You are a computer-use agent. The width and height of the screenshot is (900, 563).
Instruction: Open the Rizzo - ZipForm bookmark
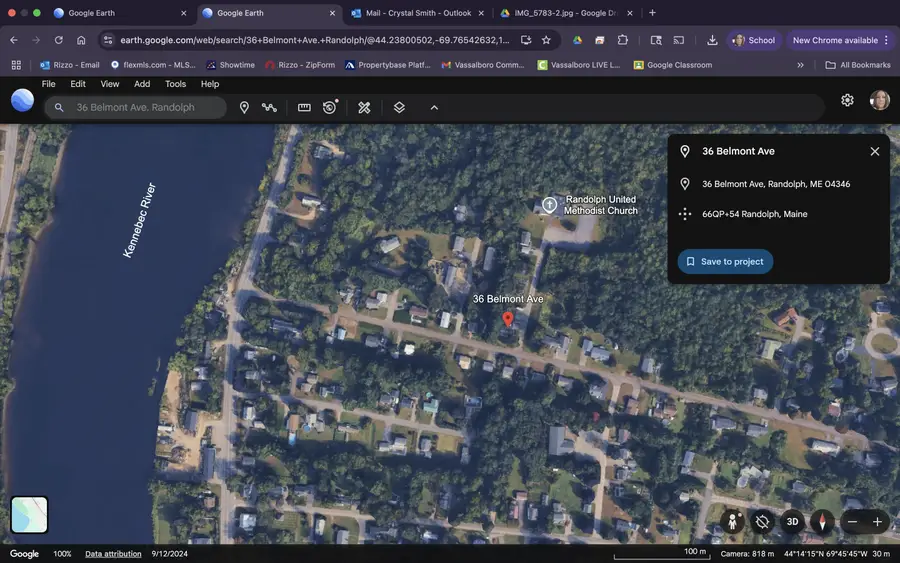pyautogui.click(x=300, y=65)
